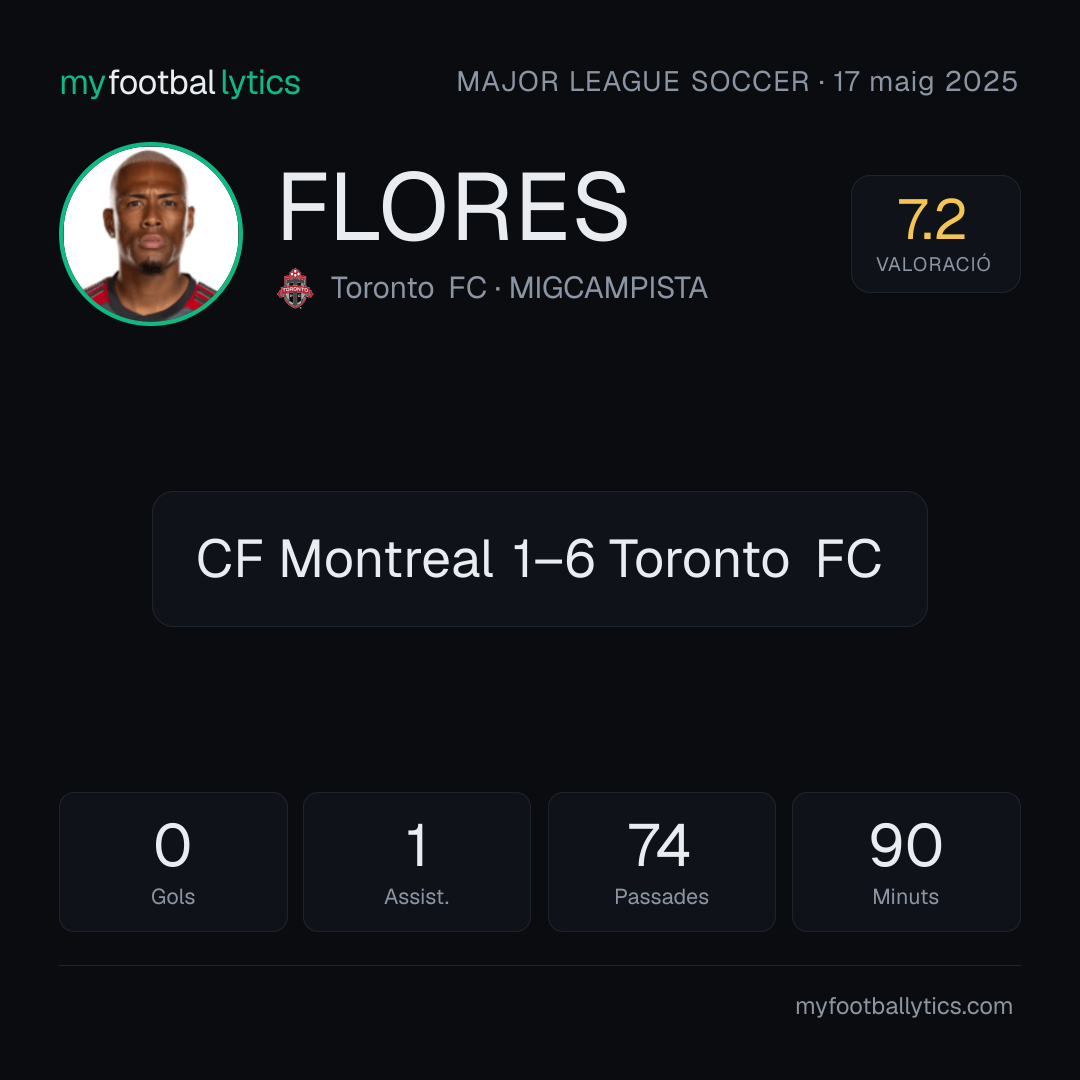Click the Major League Soccer competition label

click(x=633, y=81)
